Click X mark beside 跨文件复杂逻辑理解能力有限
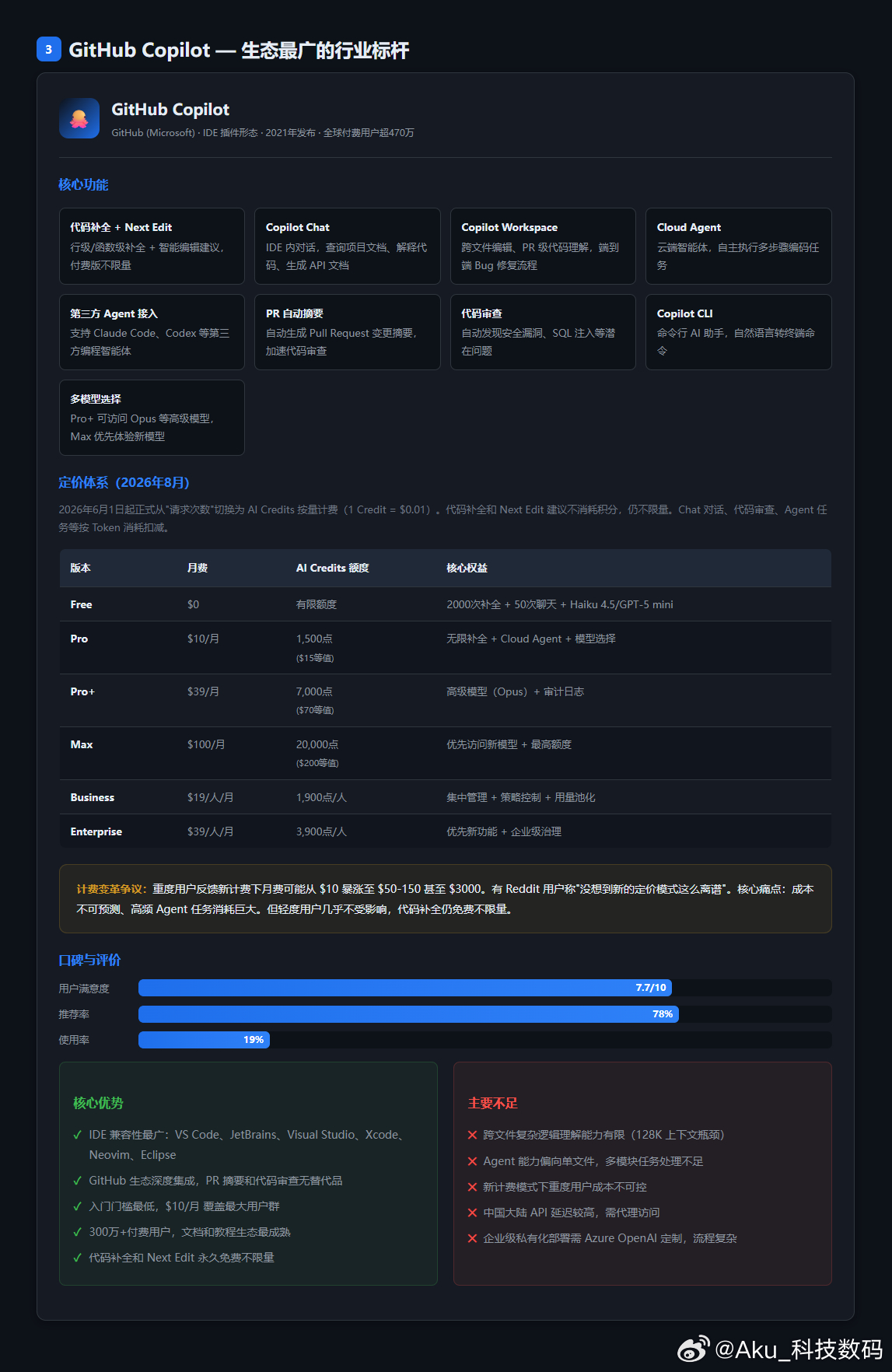Image resolution: width=892 pixels, height=1372 pixels. [x=472, y=1135]
